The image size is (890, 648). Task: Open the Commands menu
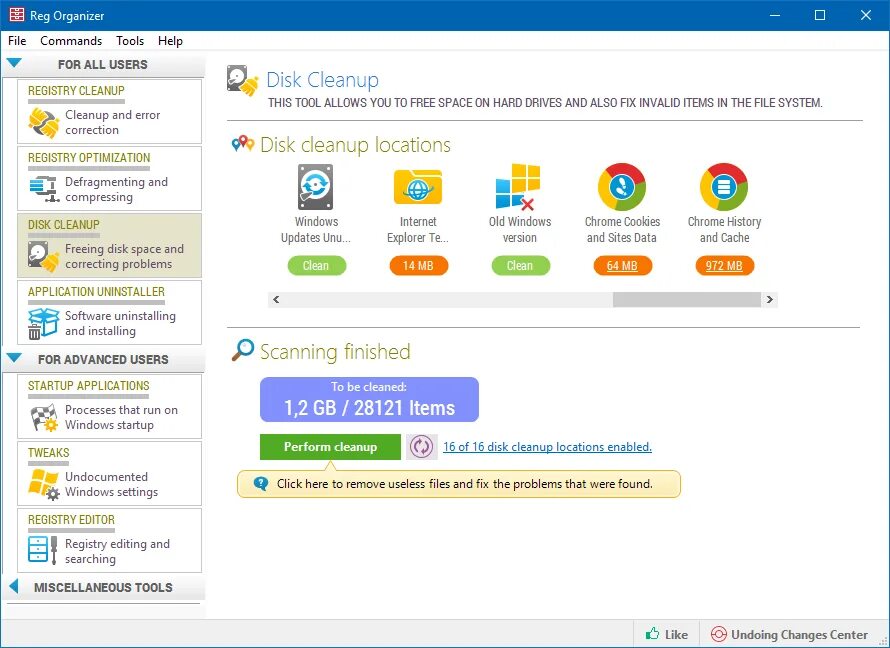pos(70,41)
